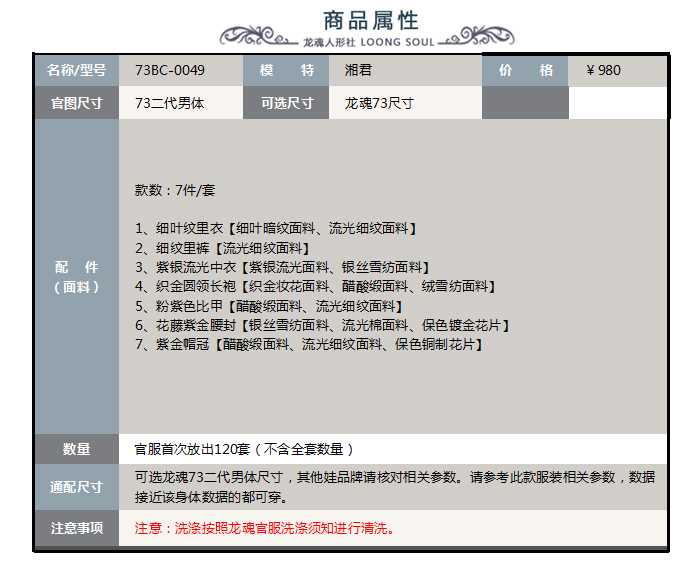The image size is (700, 568).
Task: Select the 价格 label cell
Action: [x=525, y=71]
